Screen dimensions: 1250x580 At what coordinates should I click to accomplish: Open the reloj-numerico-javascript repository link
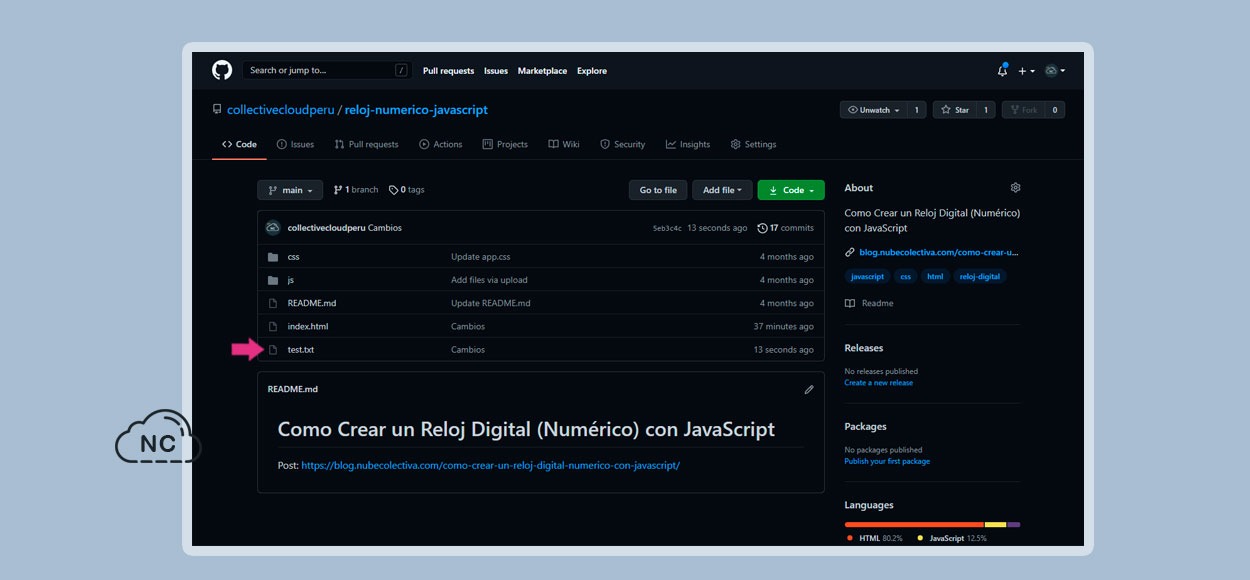point(416,110)
